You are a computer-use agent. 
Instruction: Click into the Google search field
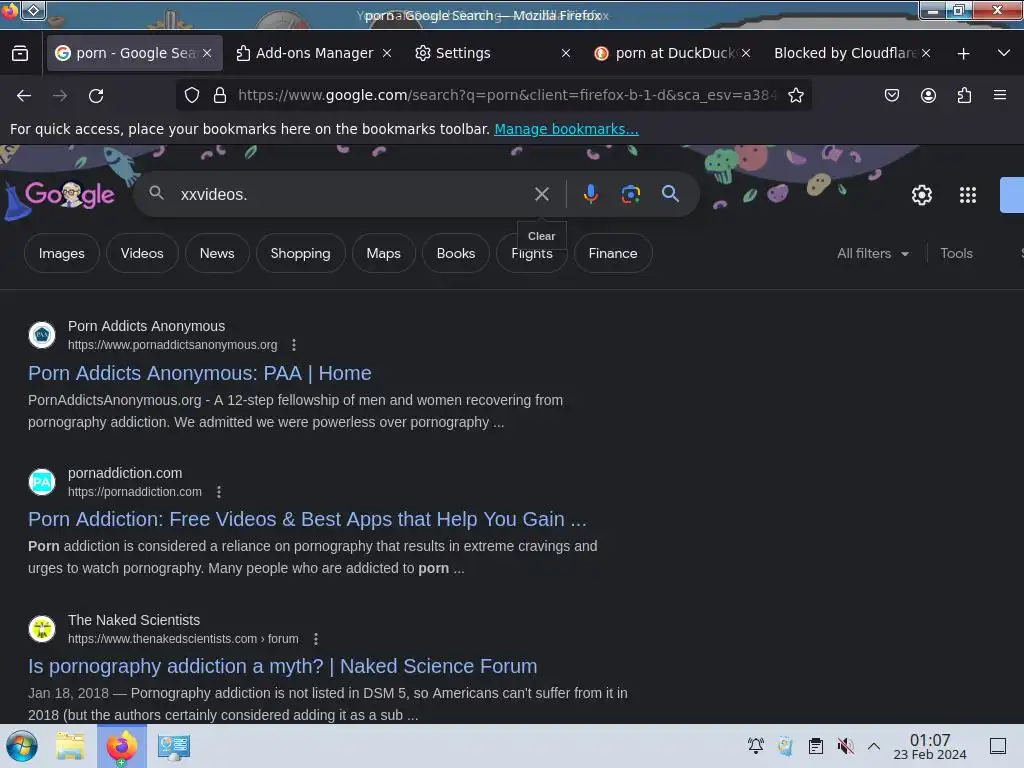click(x=353, y=195)
